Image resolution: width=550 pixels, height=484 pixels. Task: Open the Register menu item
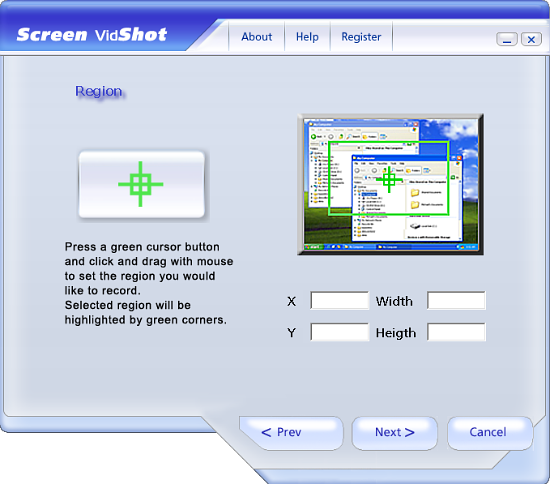361,37
